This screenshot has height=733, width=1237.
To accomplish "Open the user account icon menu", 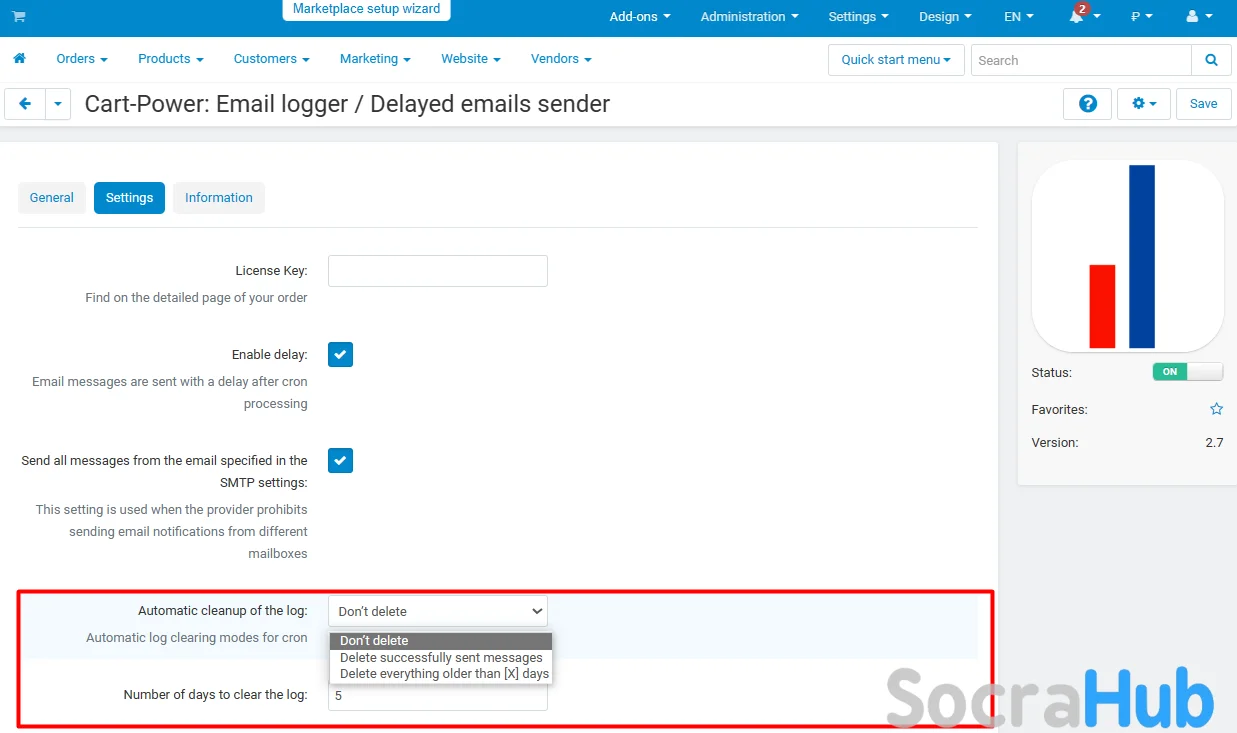I will click(1197, 17).
